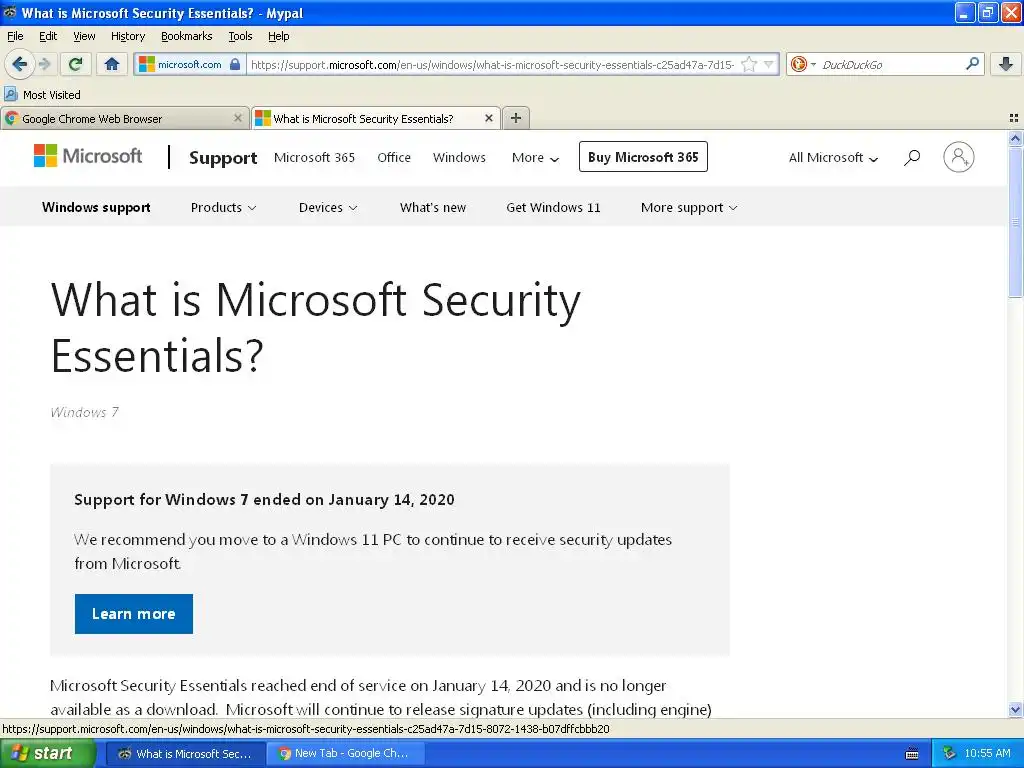Click the Forward arrow button

click(x=44, y=64)
